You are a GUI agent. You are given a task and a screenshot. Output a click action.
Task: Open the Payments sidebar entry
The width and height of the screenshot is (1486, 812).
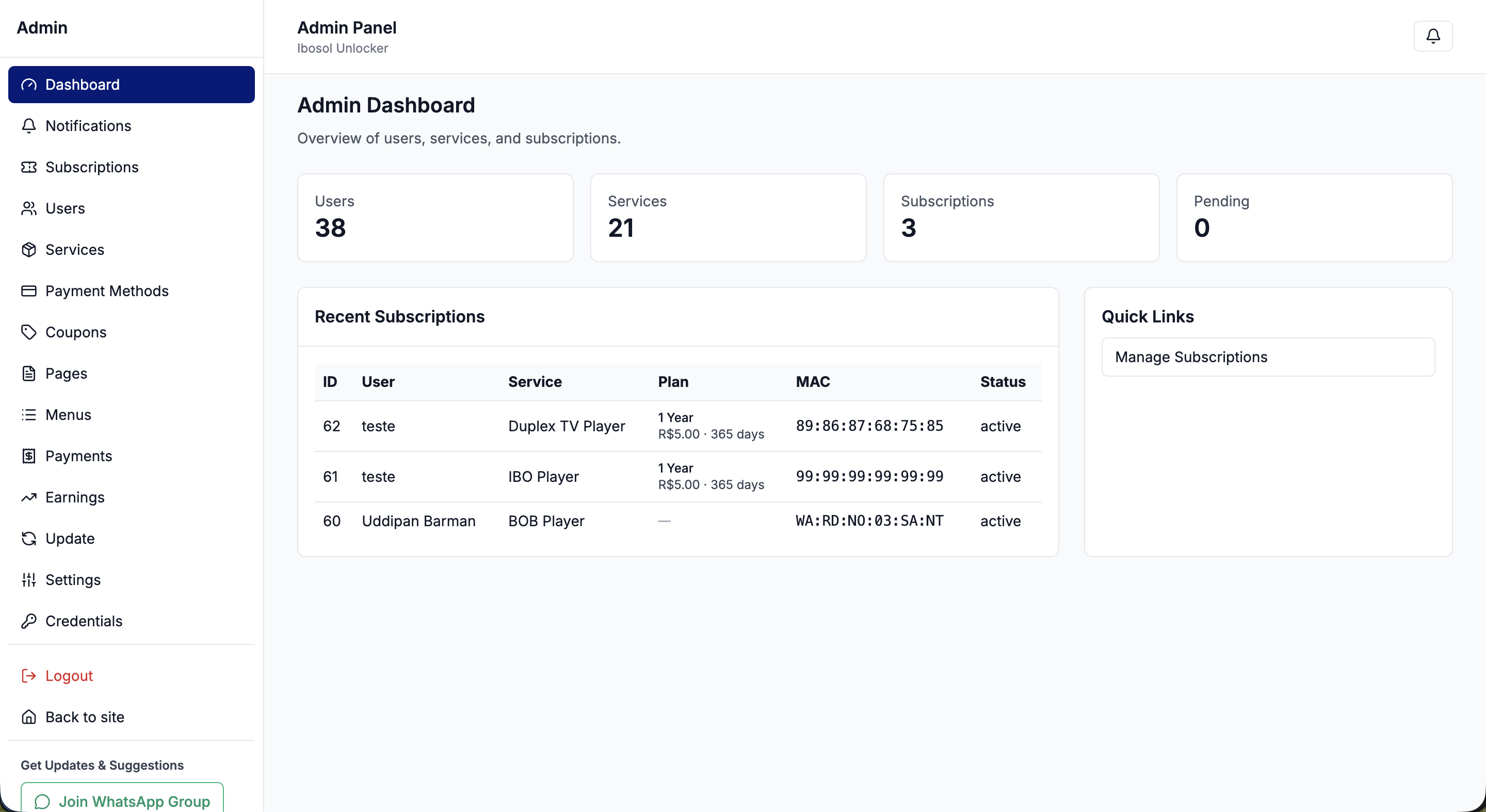coord(78,456)
